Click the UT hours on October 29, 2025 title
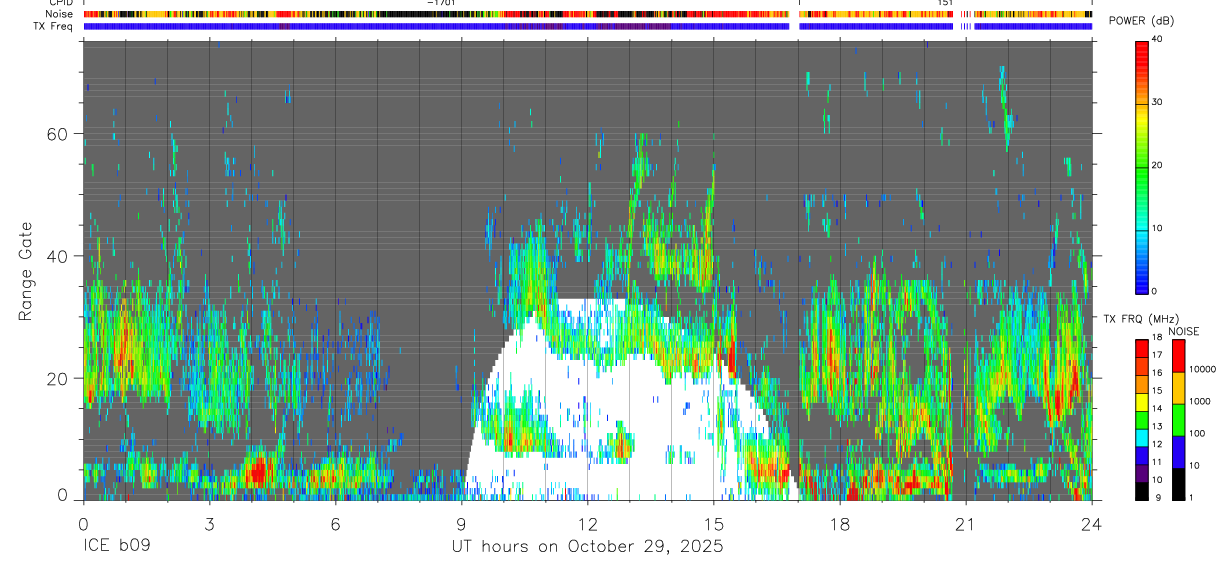This screenshot has width=1228, height=567. click(586, 547)
